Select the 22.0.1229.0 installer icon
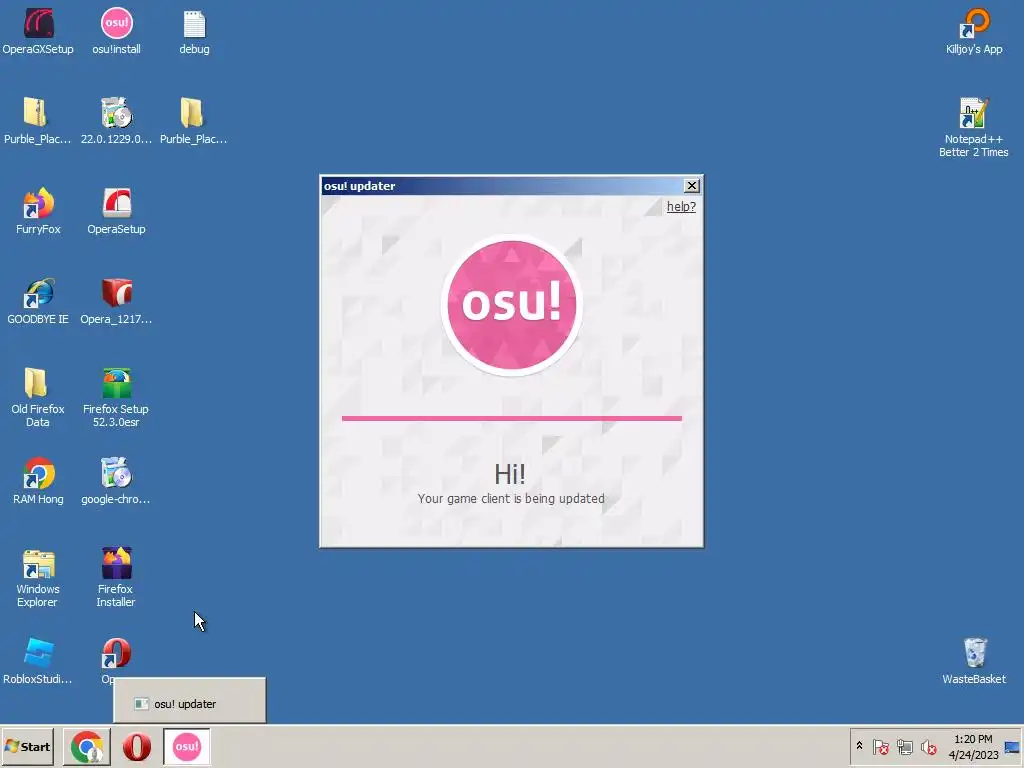 116,121
